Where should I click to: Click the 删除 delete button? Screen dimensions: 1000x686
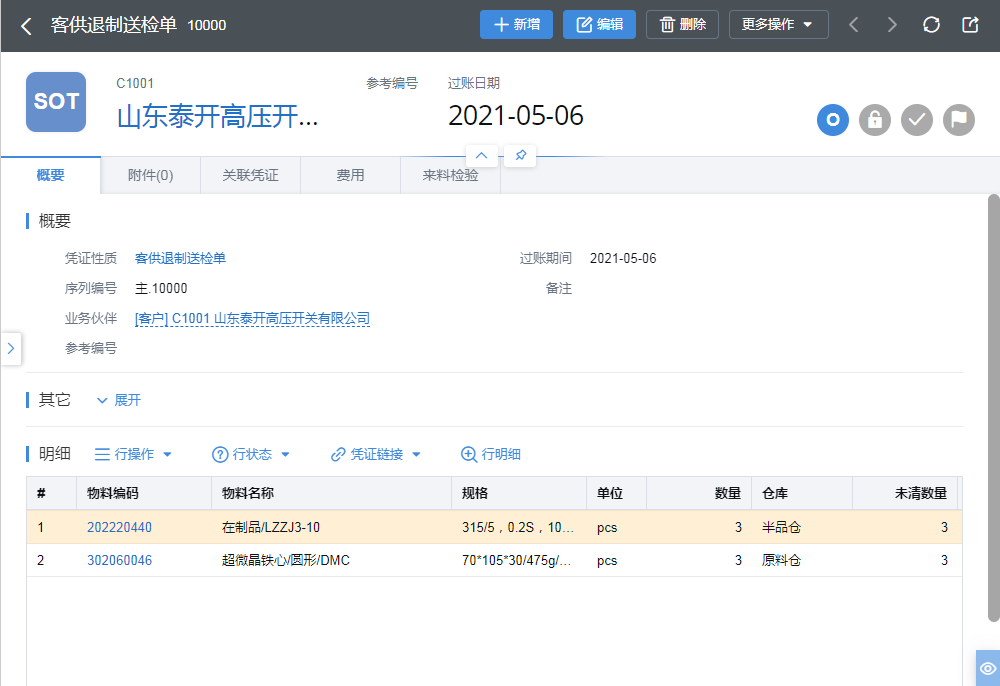click(x=682, y=25)
